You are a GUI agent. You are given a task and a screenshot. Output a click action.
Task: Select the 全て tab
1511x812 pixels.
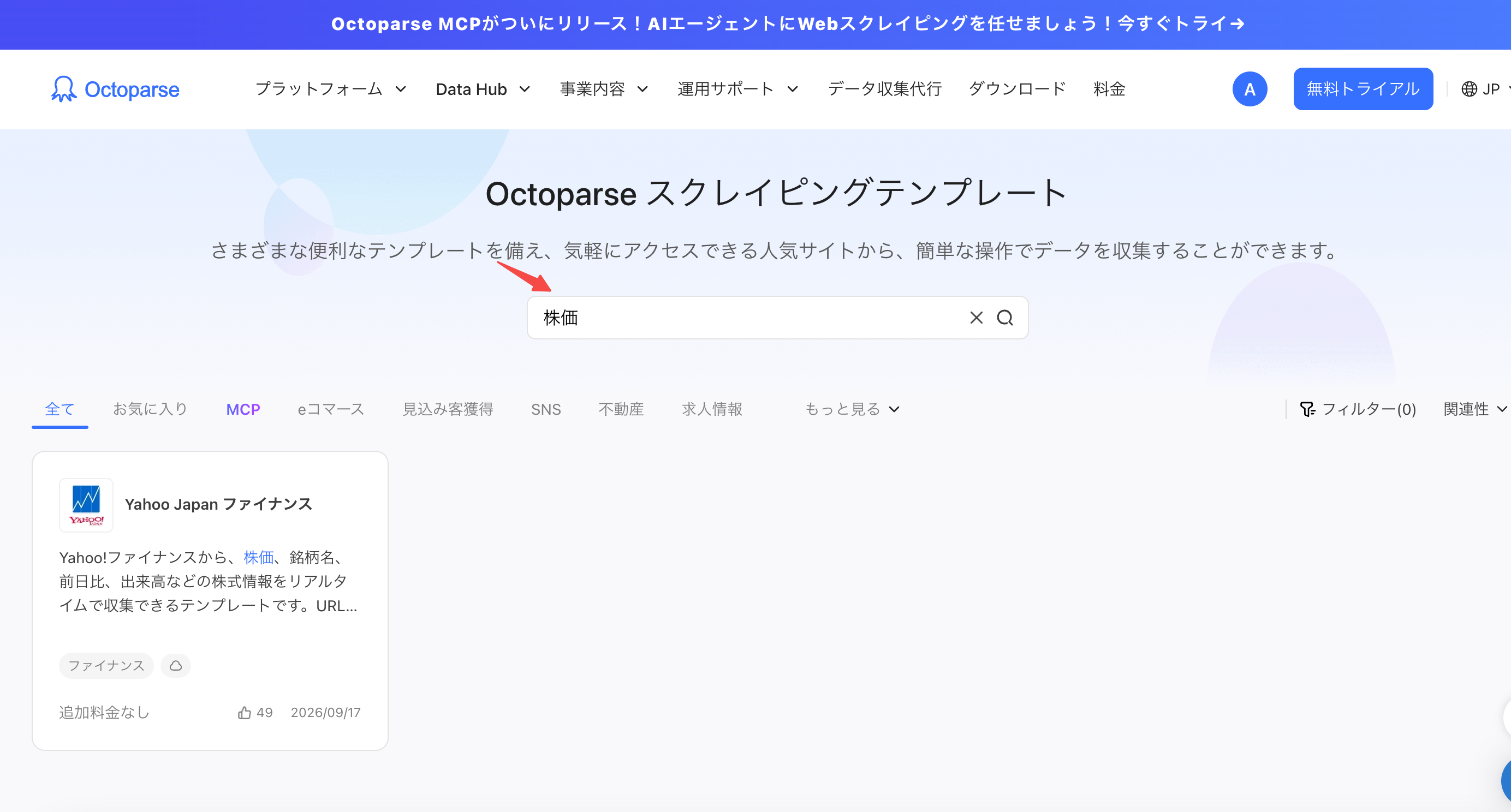(60, 409)
